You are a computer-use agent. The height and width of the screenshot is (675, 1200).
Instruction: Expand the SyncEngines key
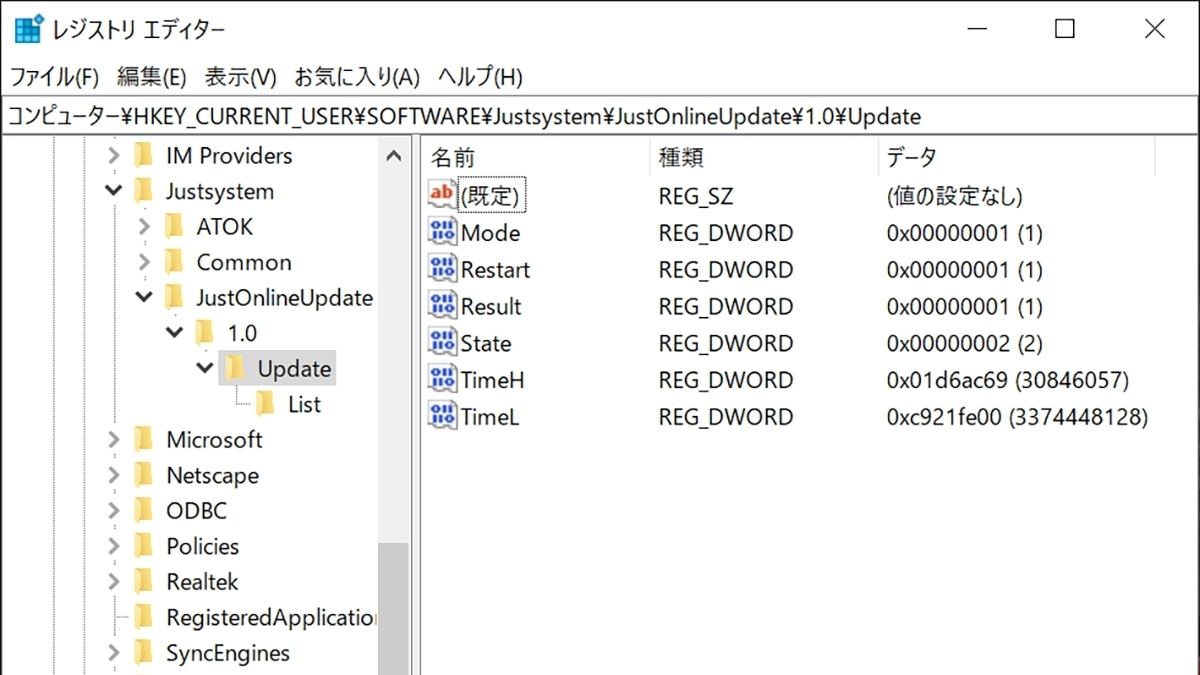tap(114, 654)
